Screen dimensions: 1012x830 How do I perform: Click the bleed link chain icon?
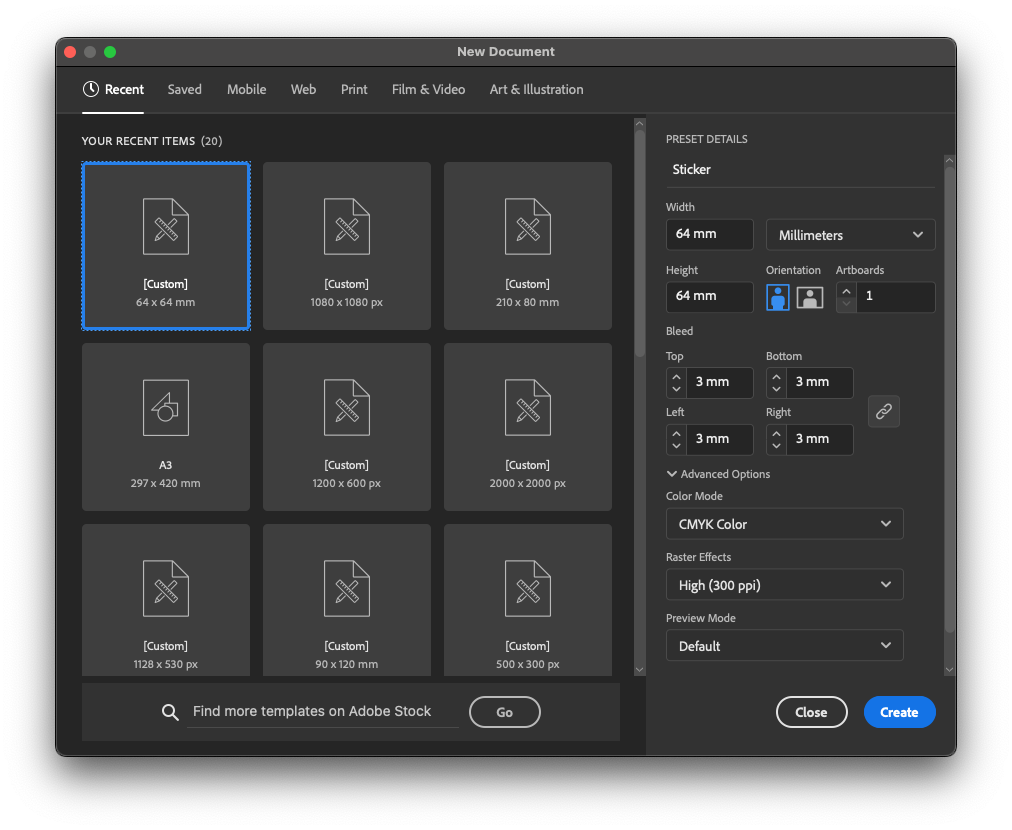(x=883, y=411)
